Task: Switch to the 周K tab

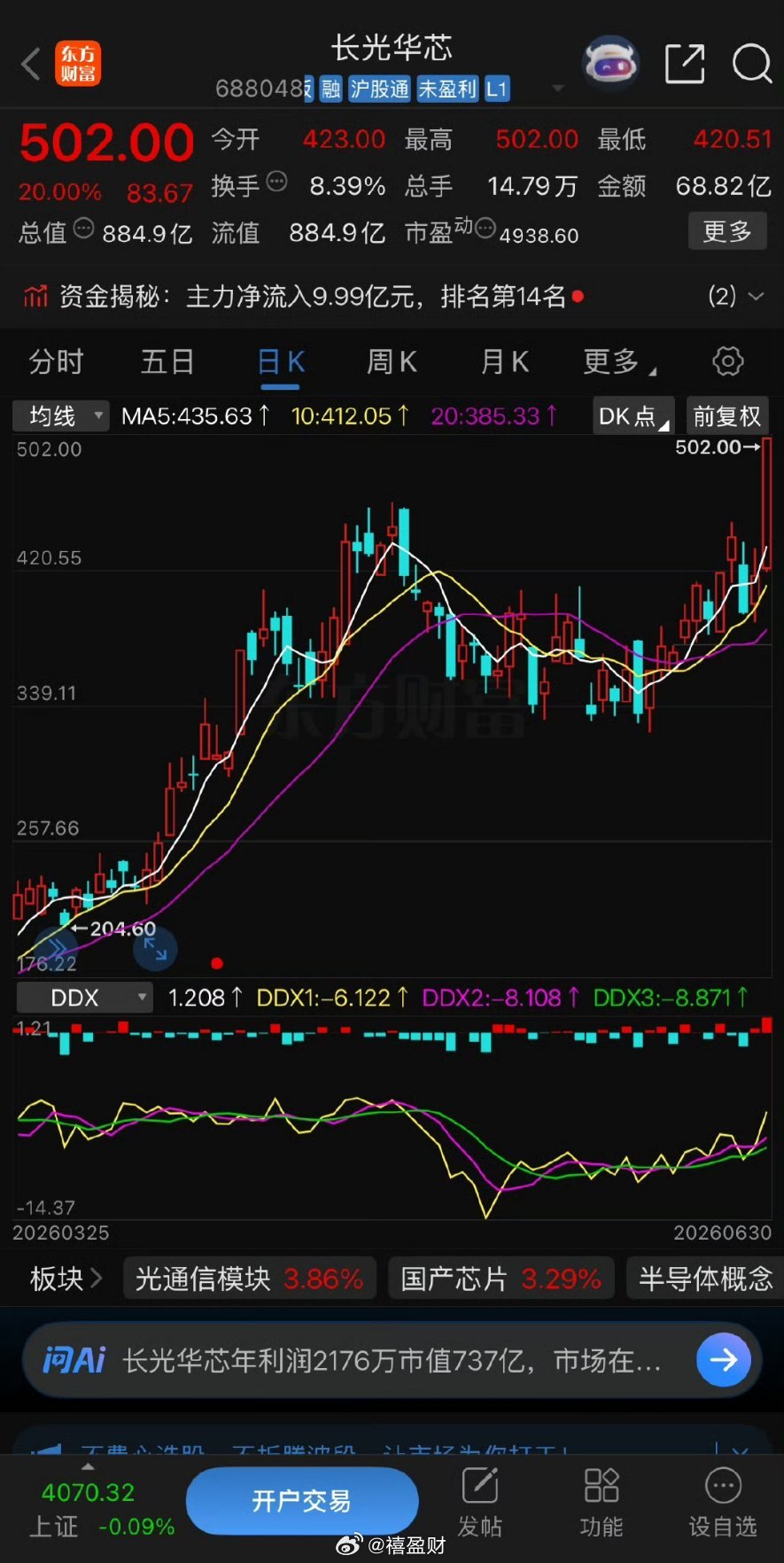Action: click(x=392, y=362)
